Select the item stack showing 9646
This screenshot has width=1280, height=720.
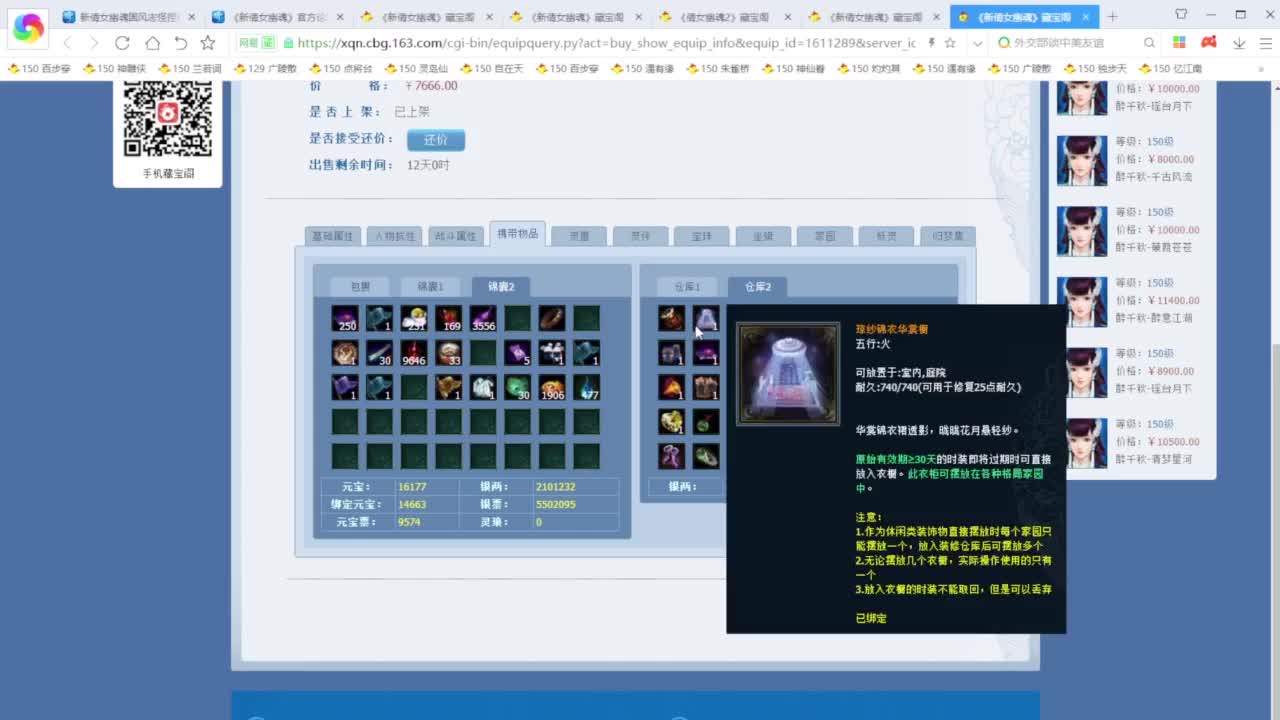(414, 353)
